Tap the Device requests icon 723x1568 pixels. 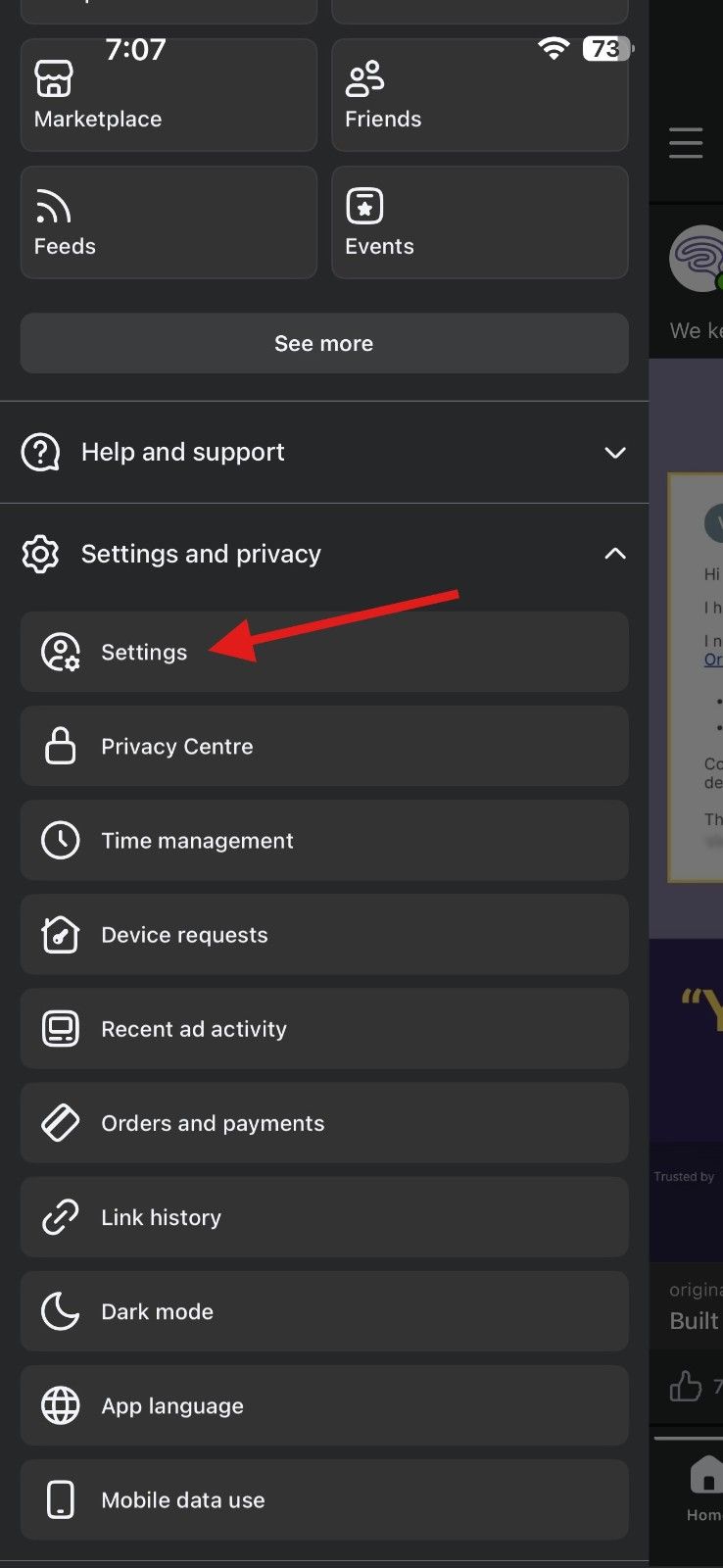pyautogui.click(x=60, y=934)
